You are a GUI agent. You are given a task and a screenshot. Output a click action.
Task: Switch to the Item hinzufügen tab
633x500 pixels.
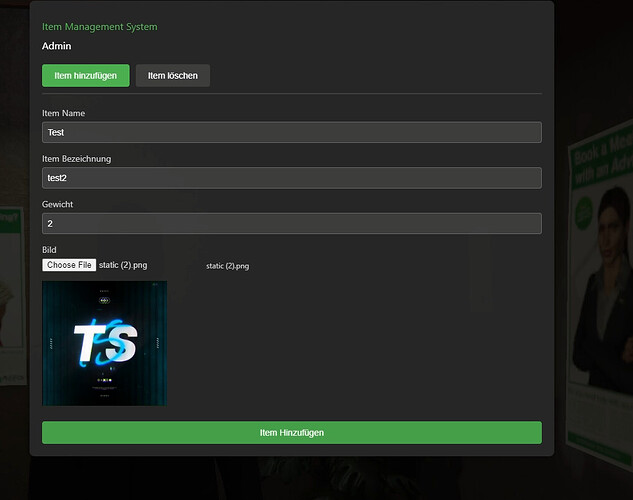86,75
